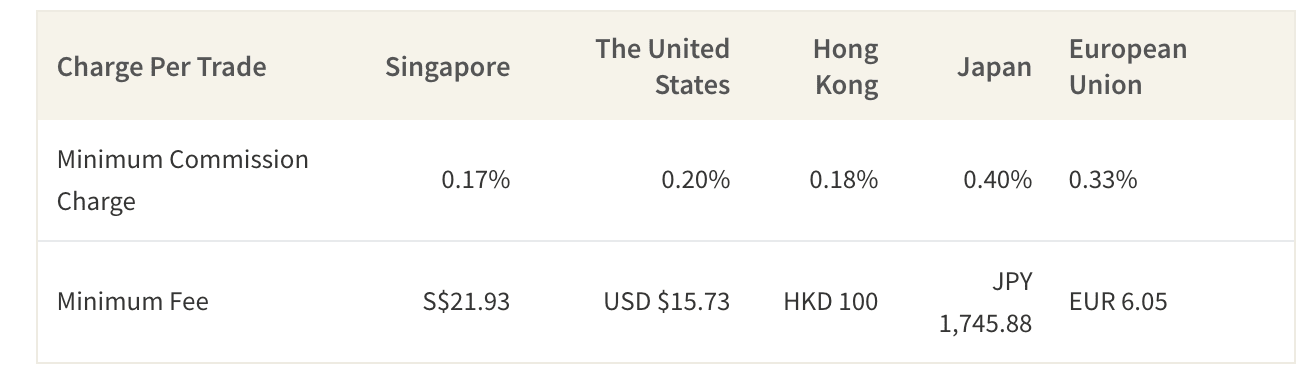This screenshot has width=1314, height=382.
Task: Click the 0.17% Singapore commission cell
Action: 476,181
